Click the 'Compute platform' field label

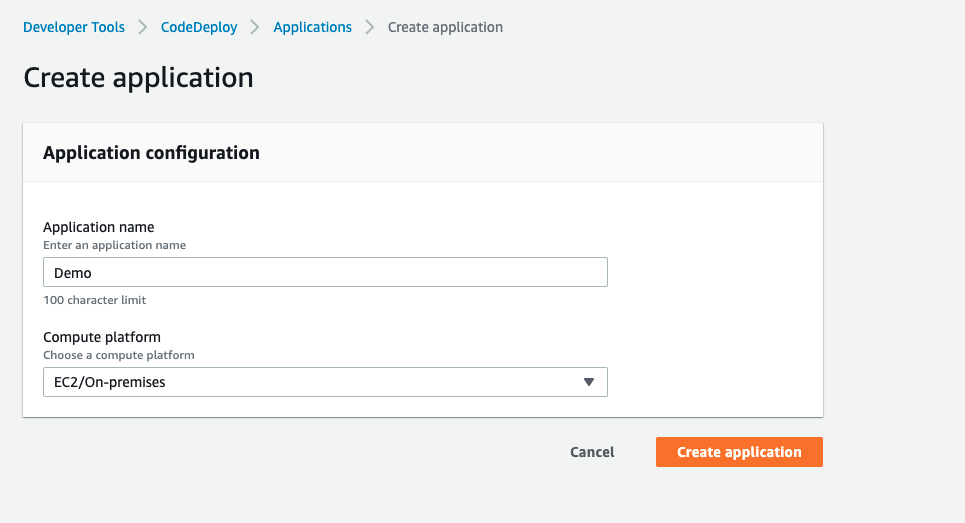[x=101, y=337]
